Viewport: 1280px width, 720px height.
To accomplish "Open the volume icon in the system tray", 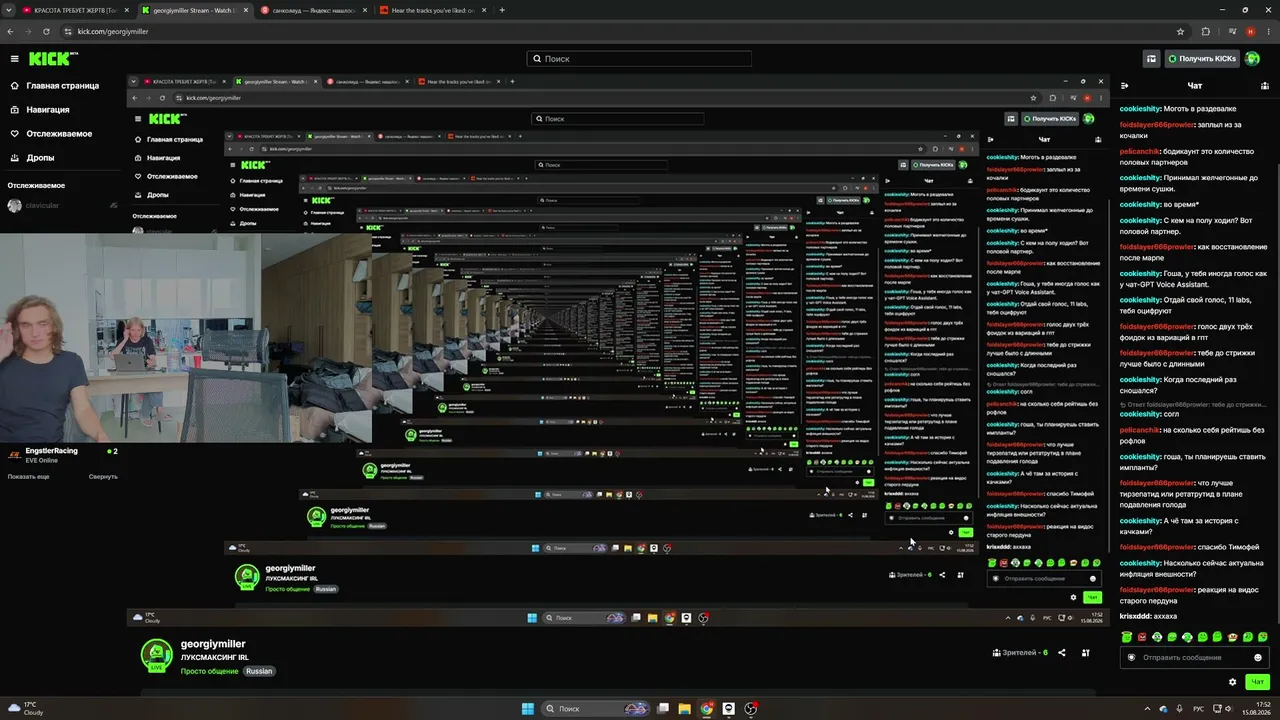I will (1227, 709).
